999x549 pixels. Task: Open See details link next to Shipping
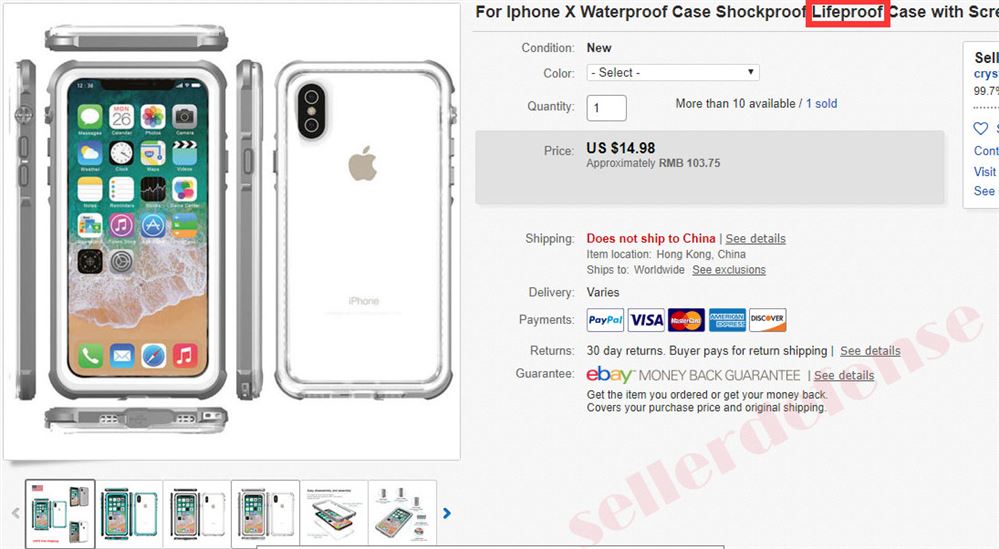[755, 239]
